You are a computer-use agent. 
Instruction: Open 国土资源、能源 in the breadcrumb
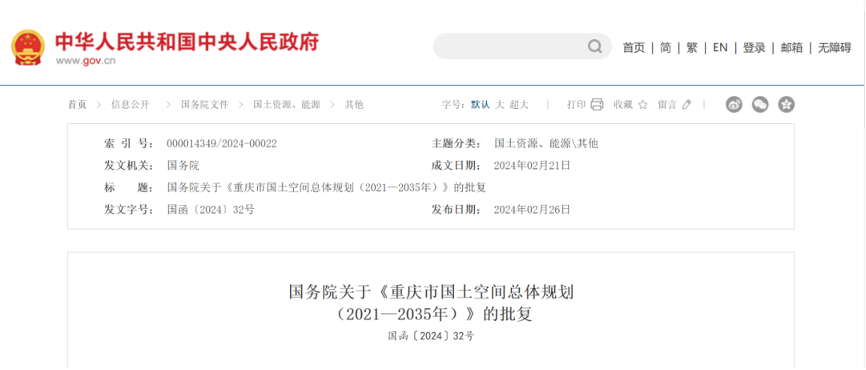(x=287, y=105)
